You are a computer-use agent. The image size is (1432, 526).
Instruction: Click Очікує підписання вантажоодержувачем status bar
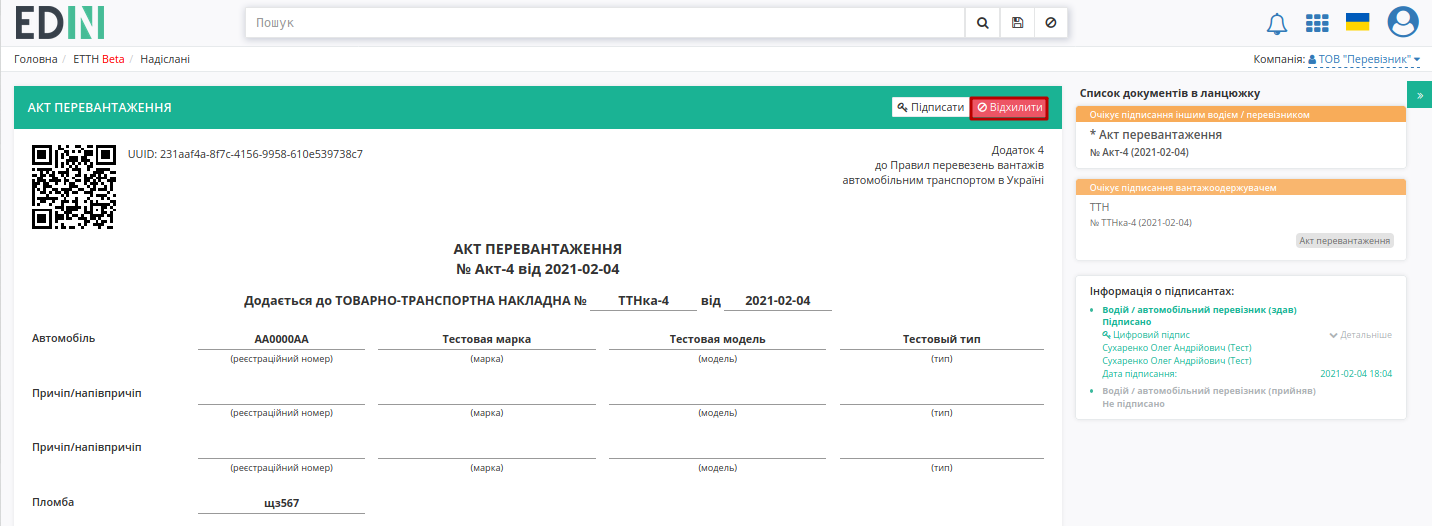pos(1241,187)
